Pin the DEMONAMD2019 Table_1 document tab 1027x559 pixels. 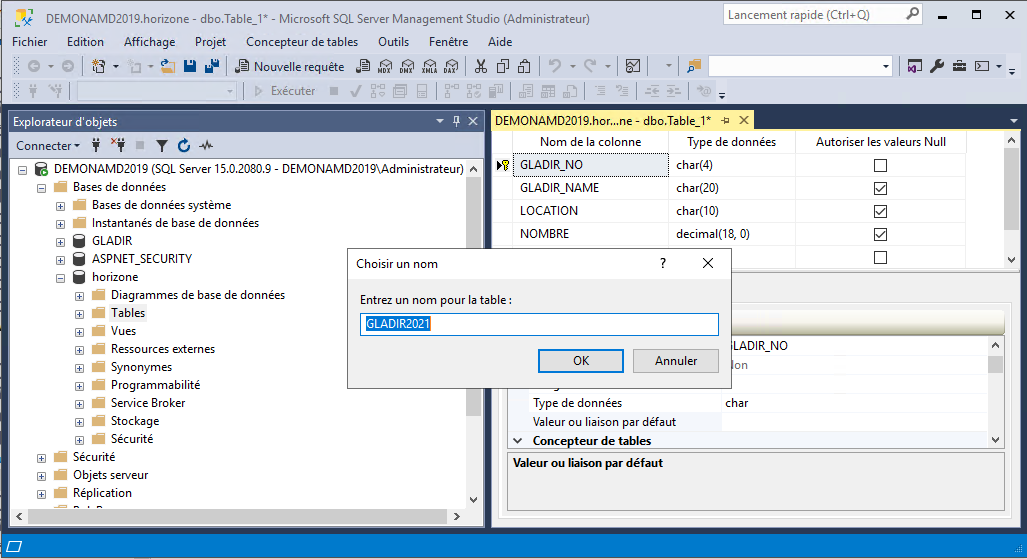[x=726, y=120]
